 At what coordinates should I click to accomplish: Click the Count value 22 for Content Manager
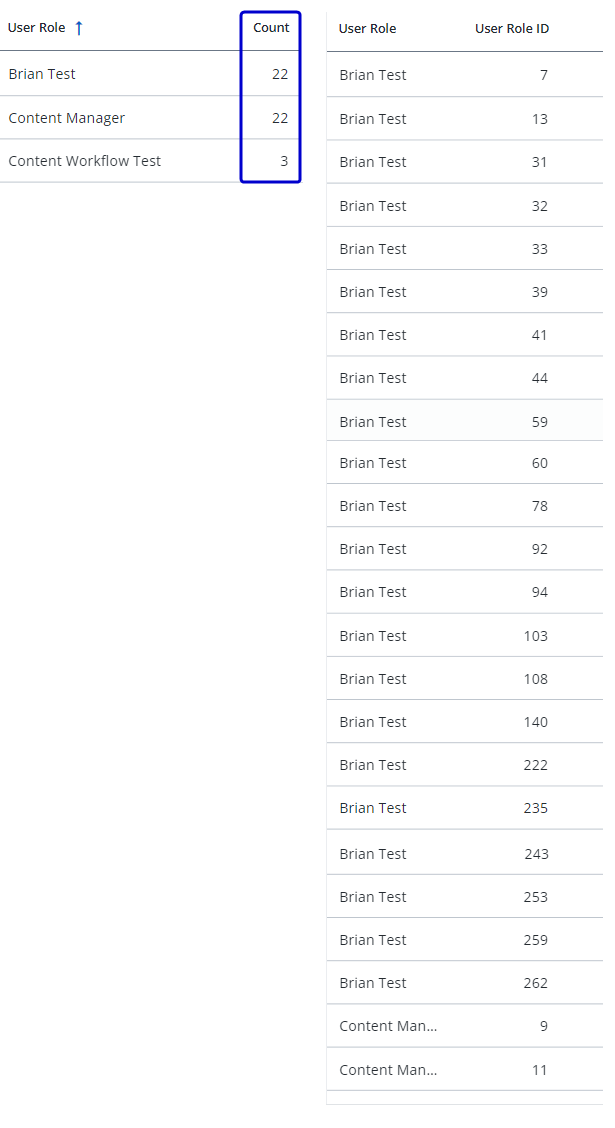pyautogui.click(x=279, y=118)
